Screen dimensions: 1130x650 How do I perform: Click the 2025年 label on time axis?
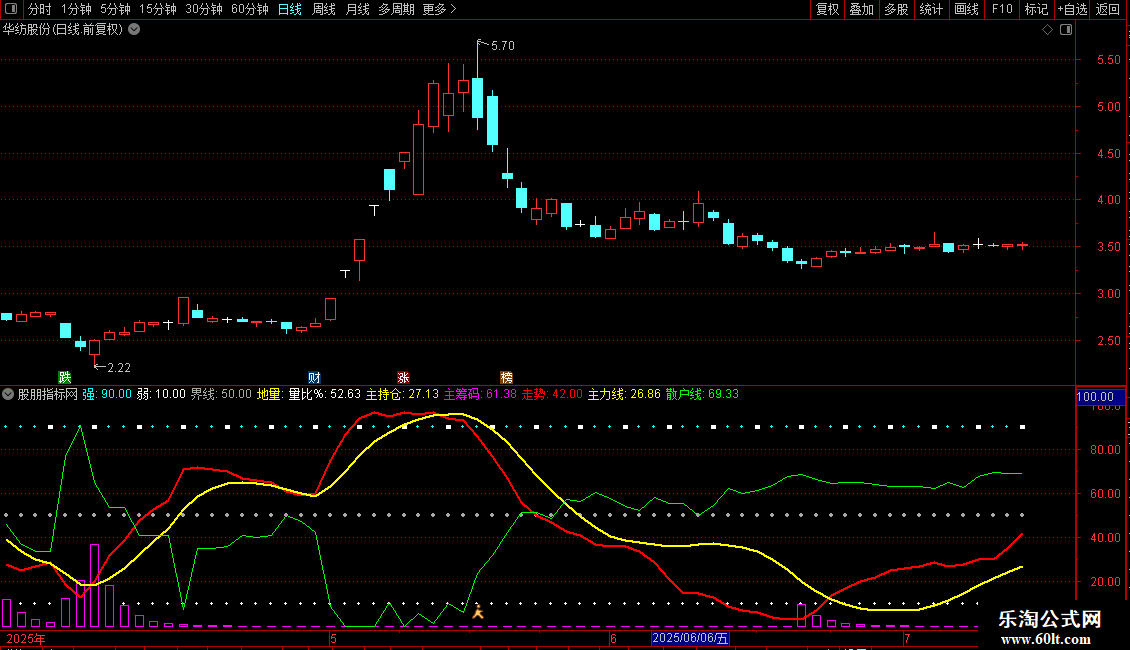point(26,638)
